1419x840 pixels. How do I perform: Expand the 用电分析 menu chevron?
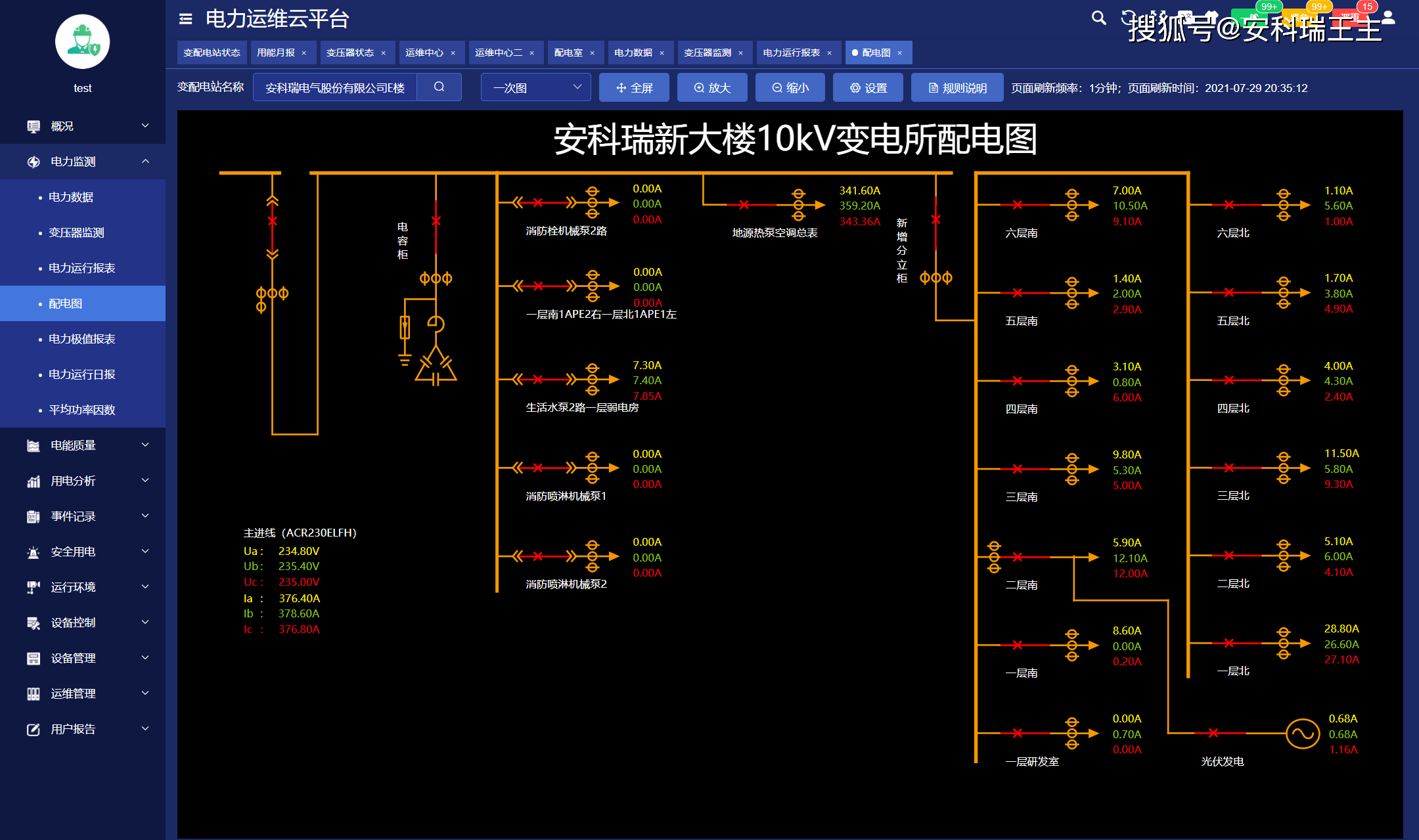click(x=145, y=480)
